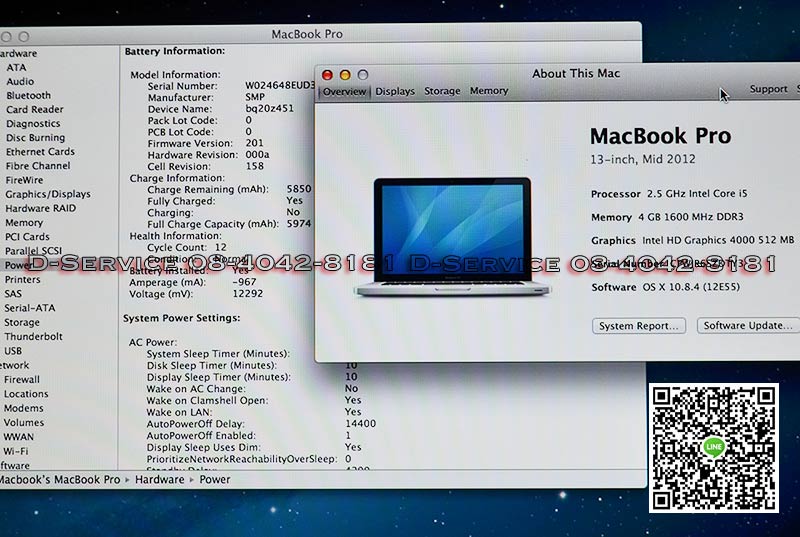
Task: Click Amperage value -967
Action: click(244, 282)
